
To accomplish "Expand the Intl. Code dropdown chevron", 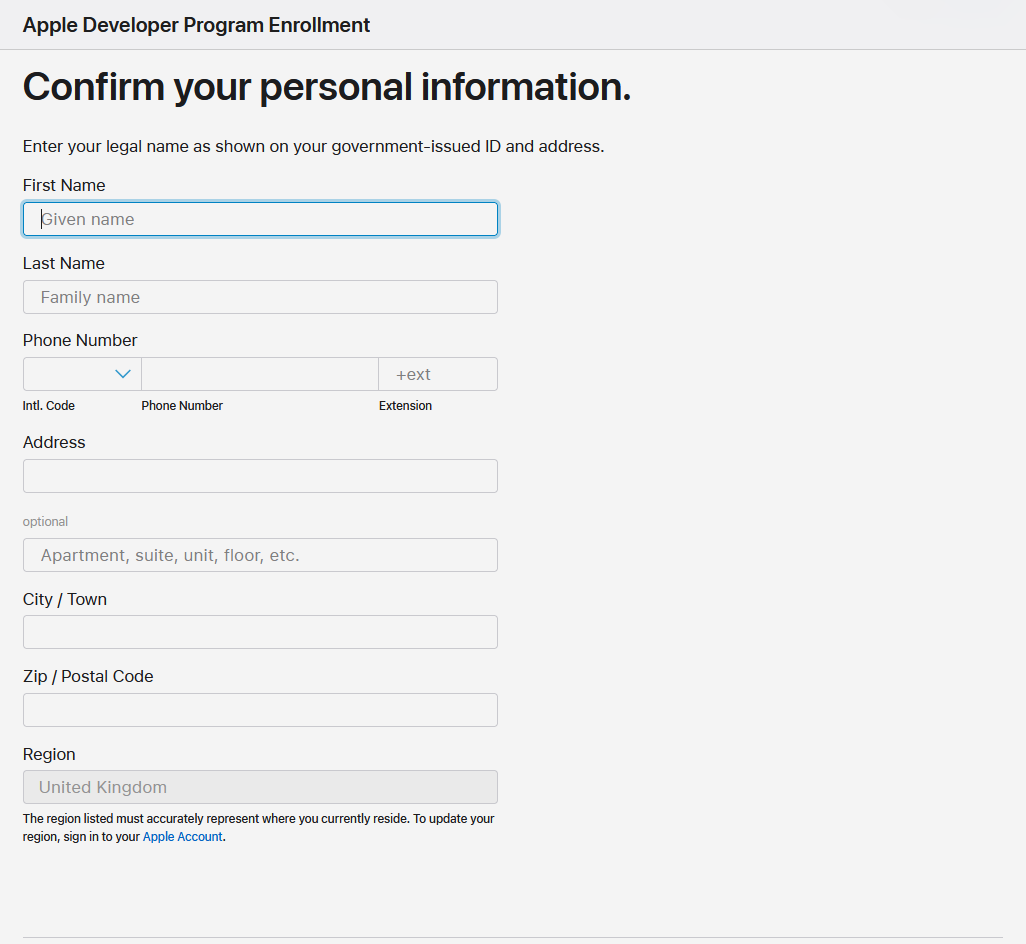I will (x=122, y=374).
